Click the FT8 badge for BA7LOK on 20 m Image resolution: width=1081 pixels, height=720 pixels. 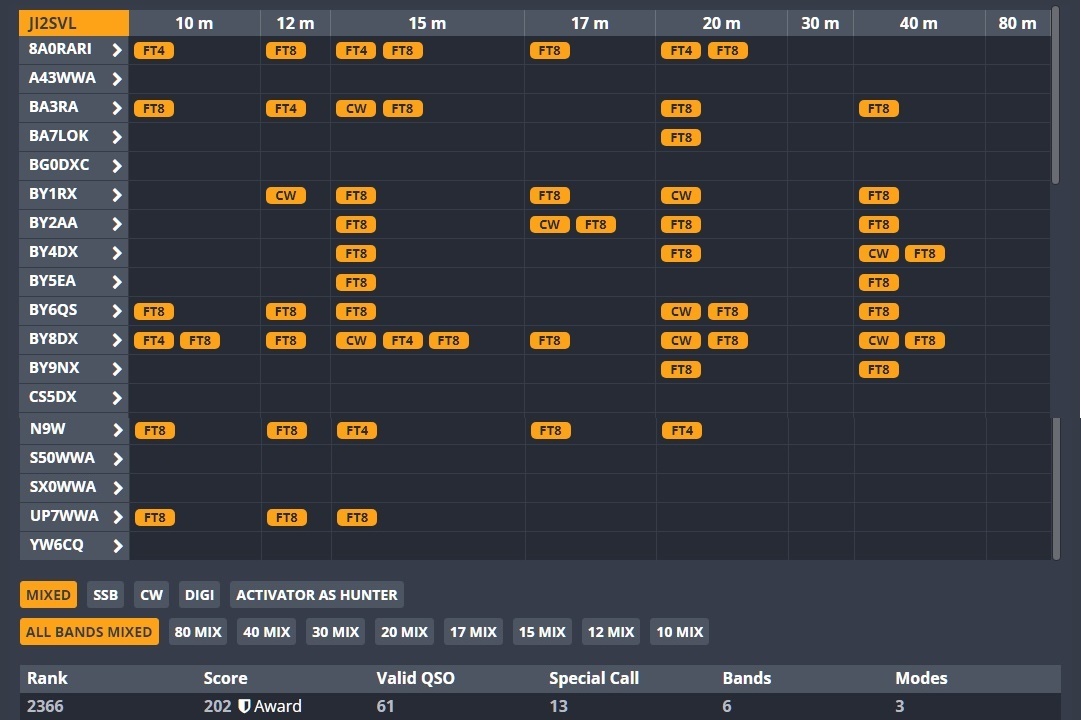[681, 138]
